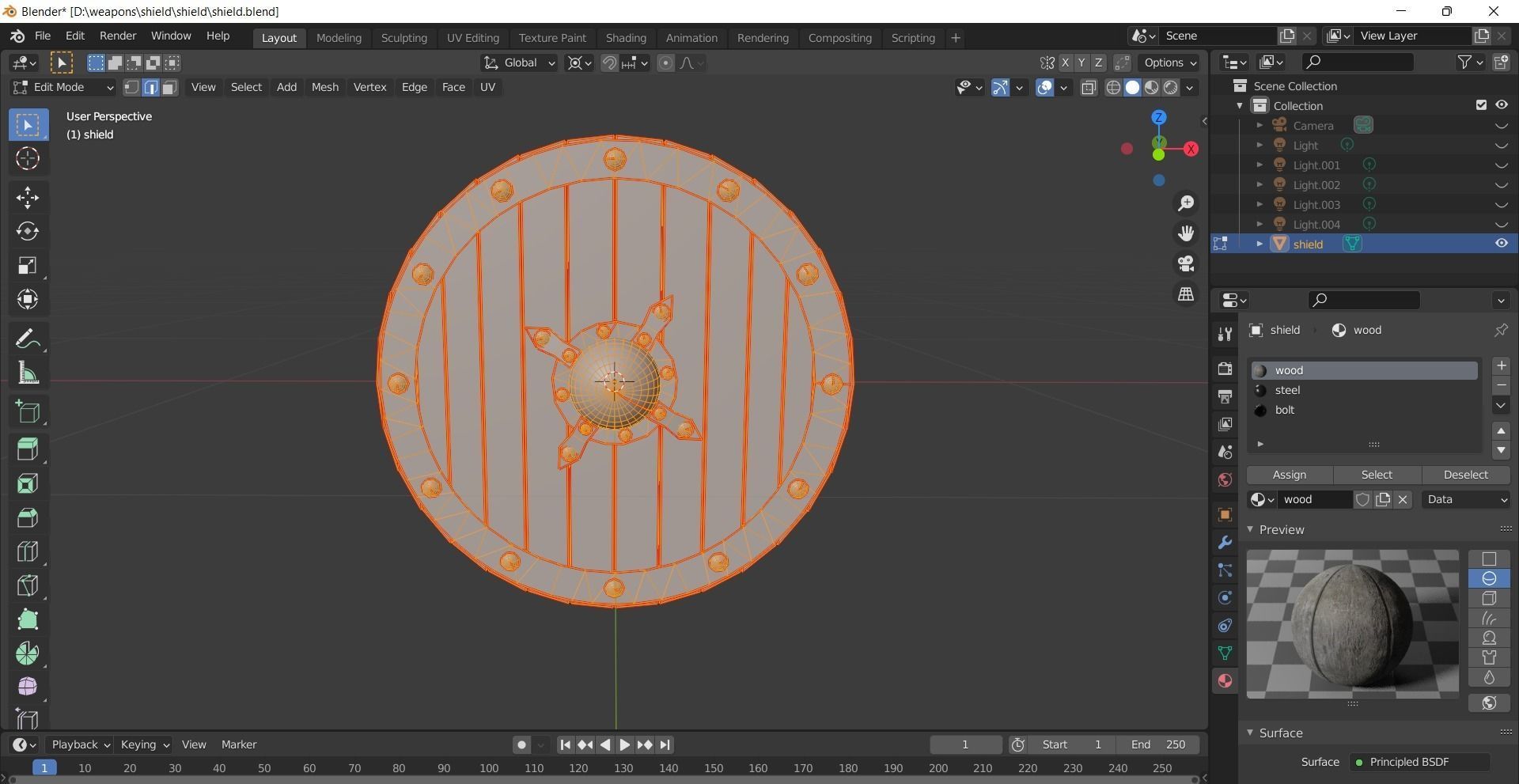This screenshot has height=784, width=1519.
Task: Open the Edit Mode dropdown
Action: (x=63, y=88)
